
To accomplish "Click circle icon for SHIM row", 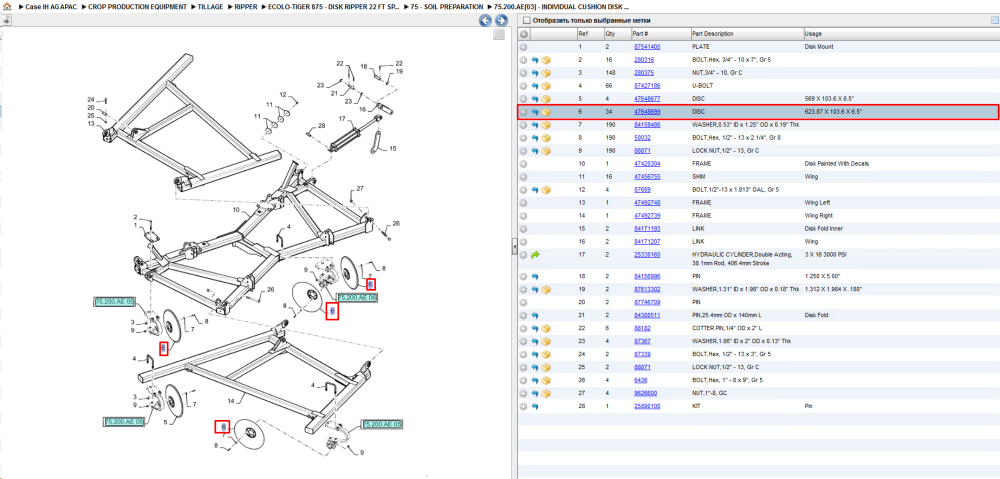I will tap(524, 177).
